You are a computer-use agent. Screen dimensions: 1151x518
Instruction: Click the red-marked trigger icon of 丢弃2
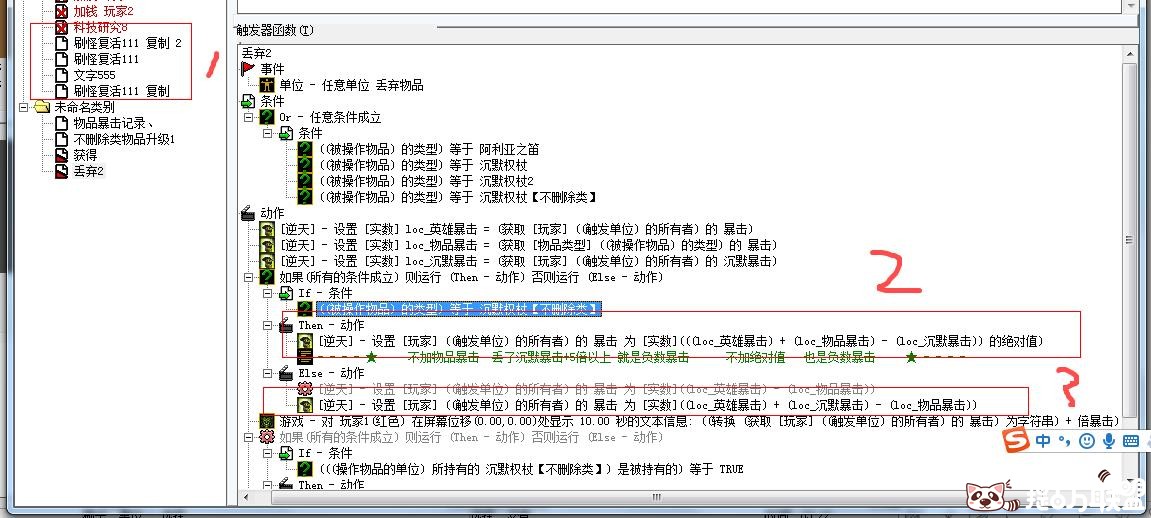tap(62, 171)
